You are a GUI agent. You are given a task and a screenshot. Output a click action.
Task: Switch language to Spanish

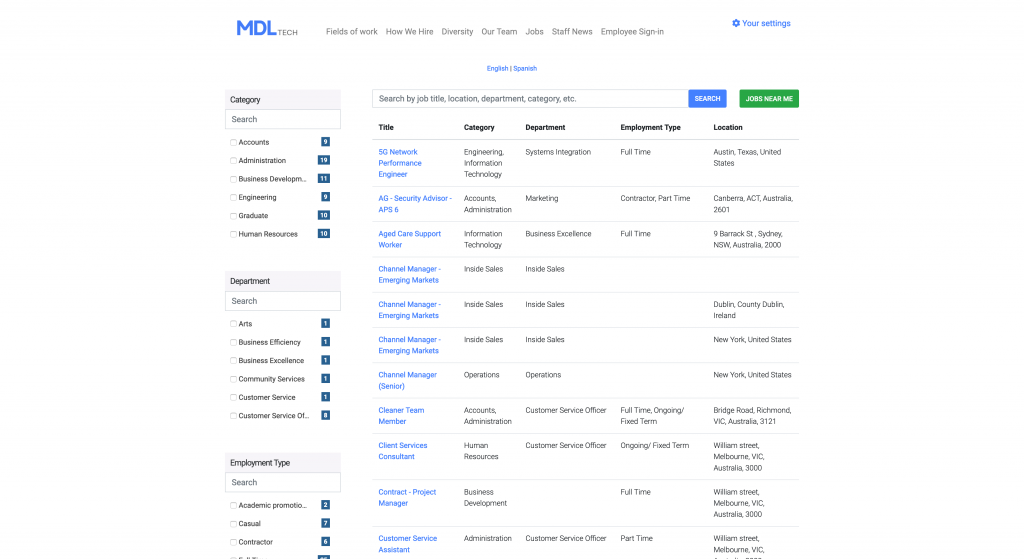[525, 69]
